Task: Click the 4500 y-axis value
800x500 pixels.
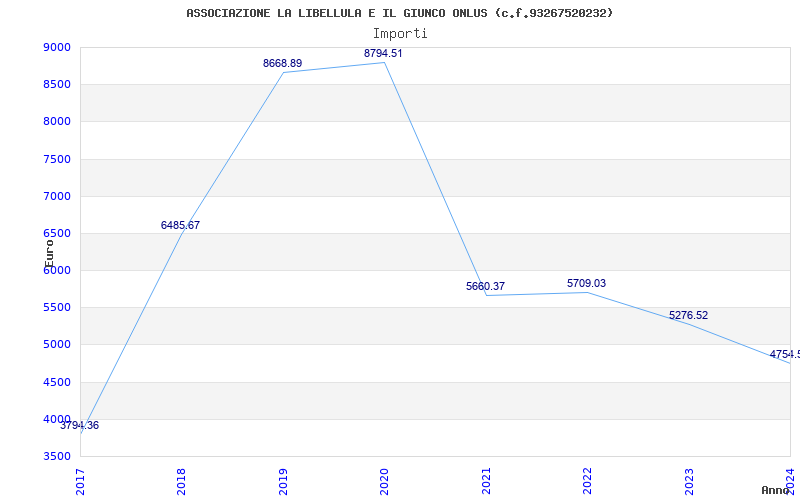Action: coord(57,382)
